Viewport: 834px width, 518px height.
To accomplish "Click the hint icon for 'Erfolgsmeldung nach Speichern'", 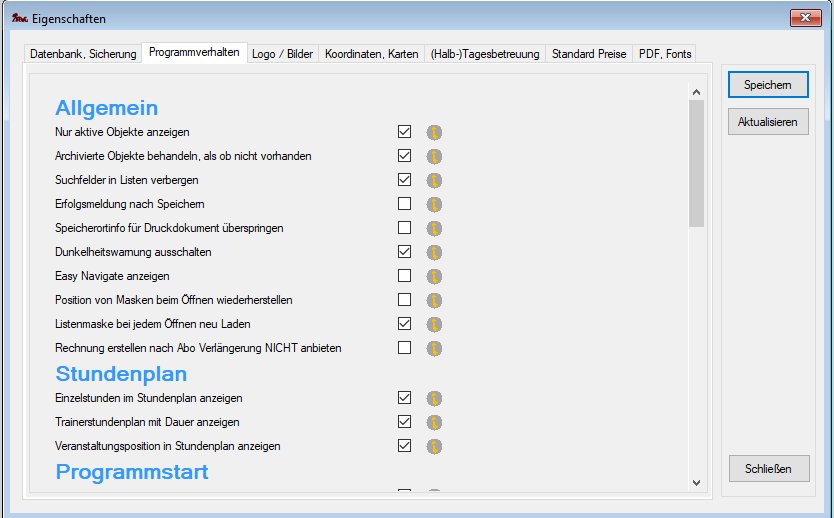I will click(435, 204).
